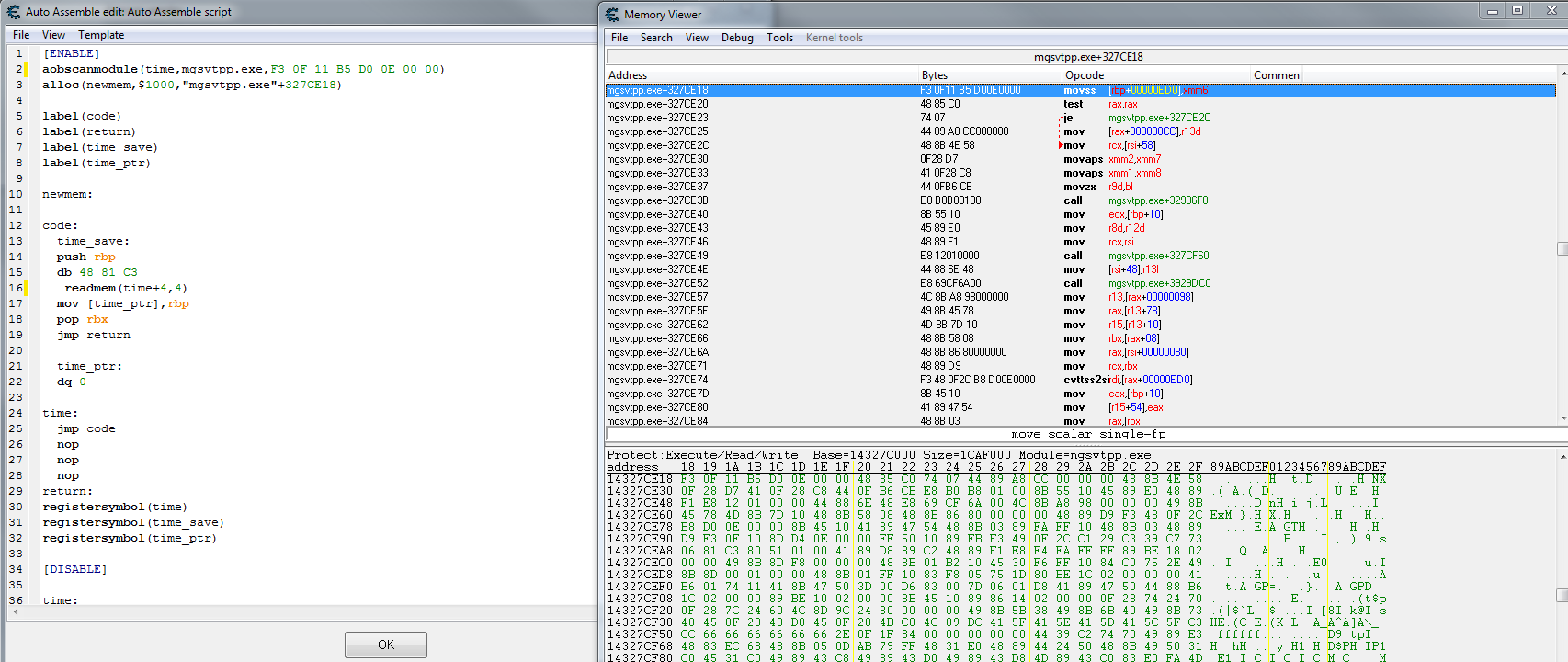Select disassembly row mgsvtpp.exe+327CE23
The width and height of the screenshot is (1568, 662).
click(x=1080, y=118)
